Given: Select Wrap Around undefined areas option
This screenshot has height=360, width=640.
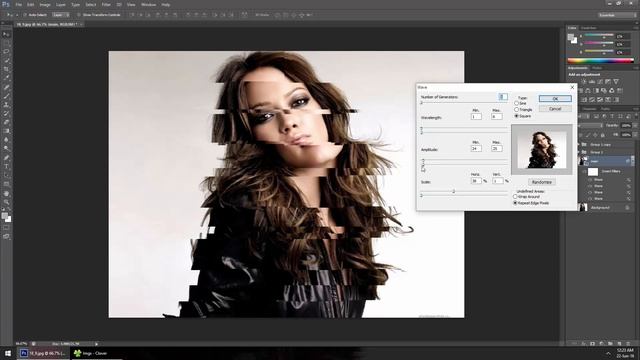Looking at the screenshot, I should [515, 197].
